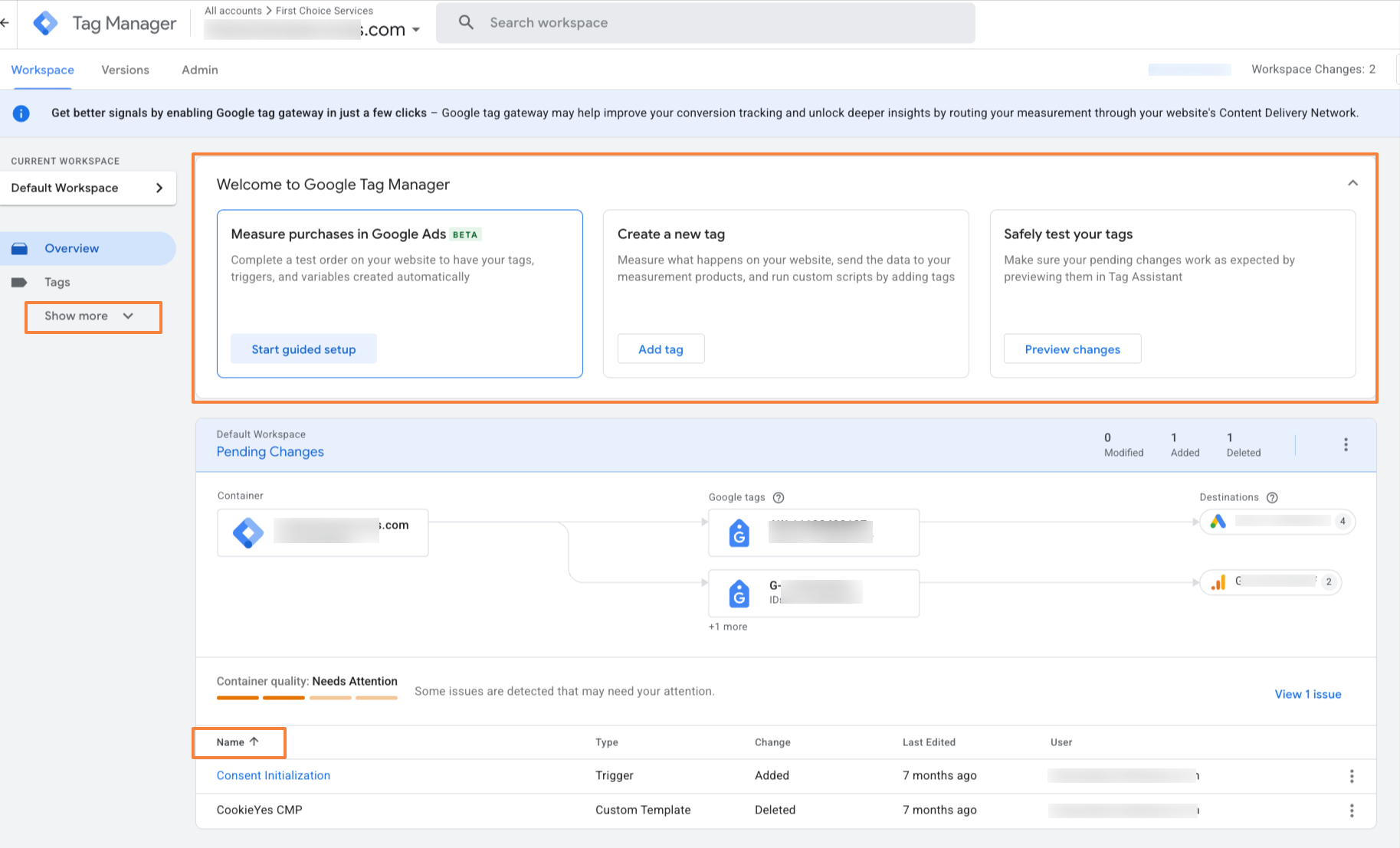Click the blue info icon in banner
Screen dimensions: 1400x848
(21, 113)
